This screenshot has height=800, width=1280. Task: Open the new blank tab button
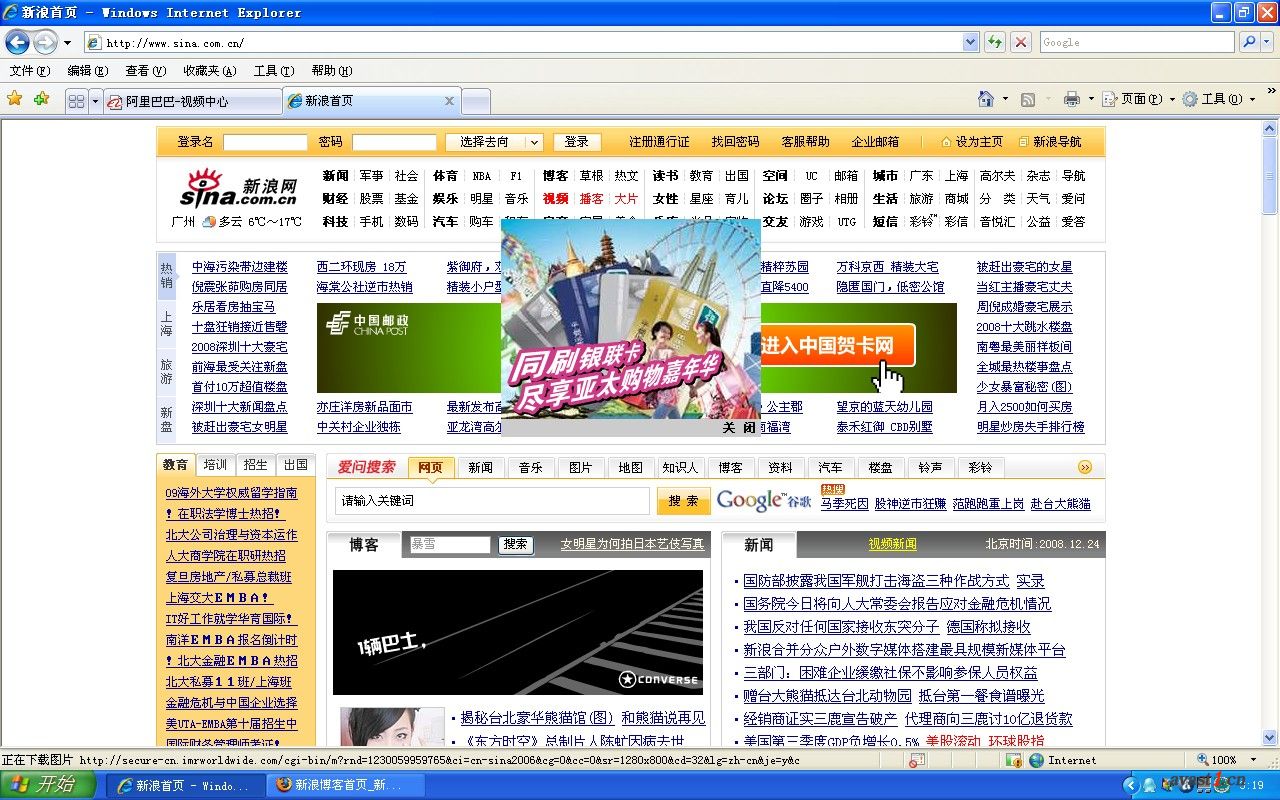click(x=475, y=101)
